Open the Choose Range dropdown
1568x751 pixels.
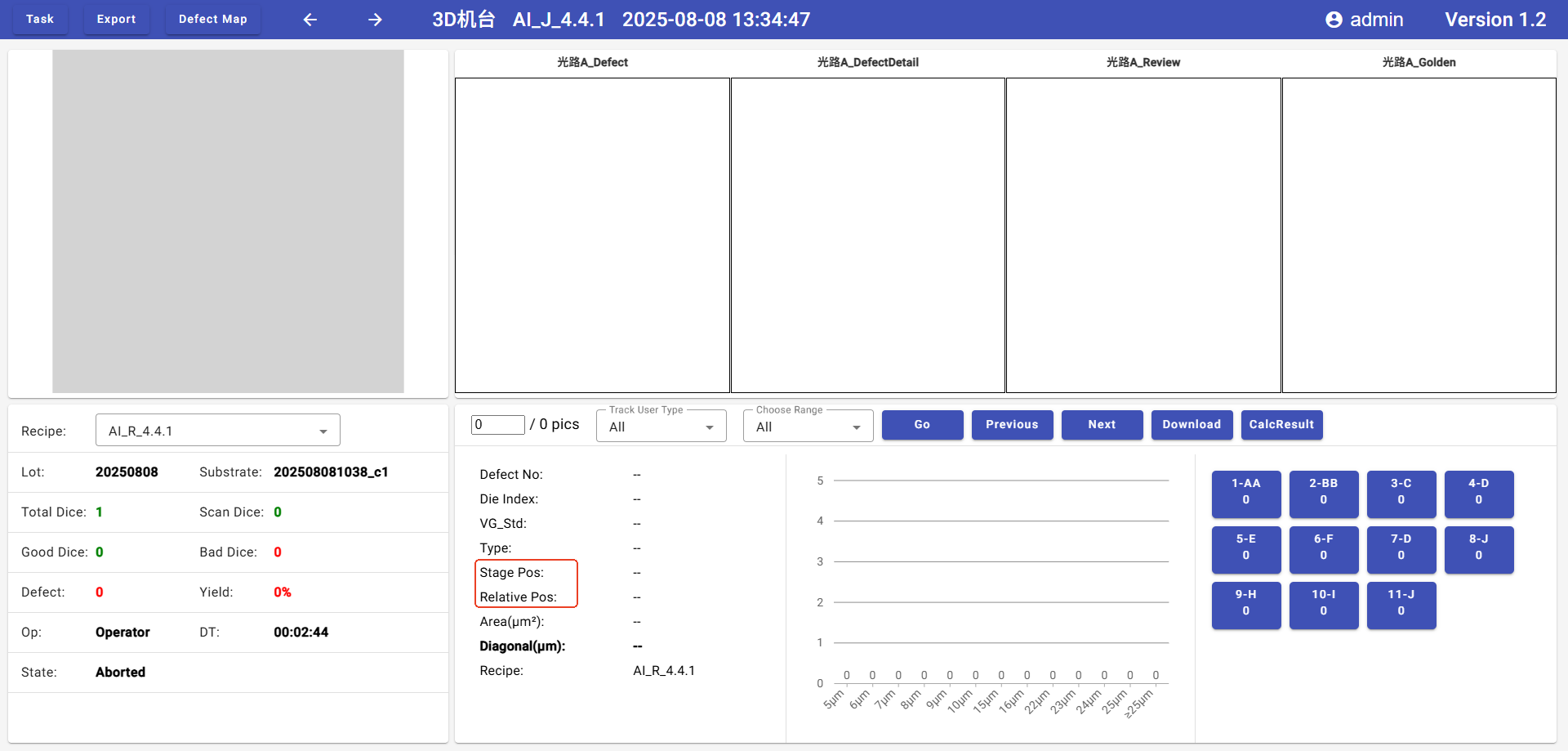click(x=808, y=427)
